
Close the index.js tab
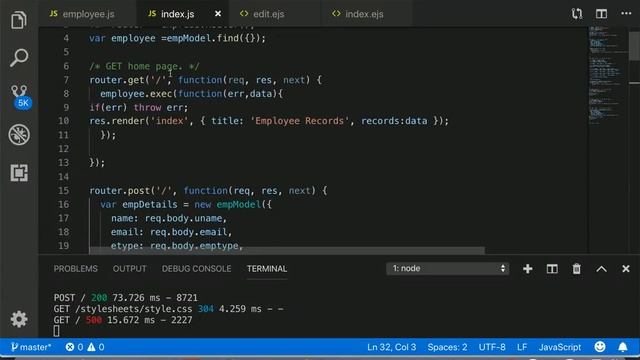[x=218, y=14]
